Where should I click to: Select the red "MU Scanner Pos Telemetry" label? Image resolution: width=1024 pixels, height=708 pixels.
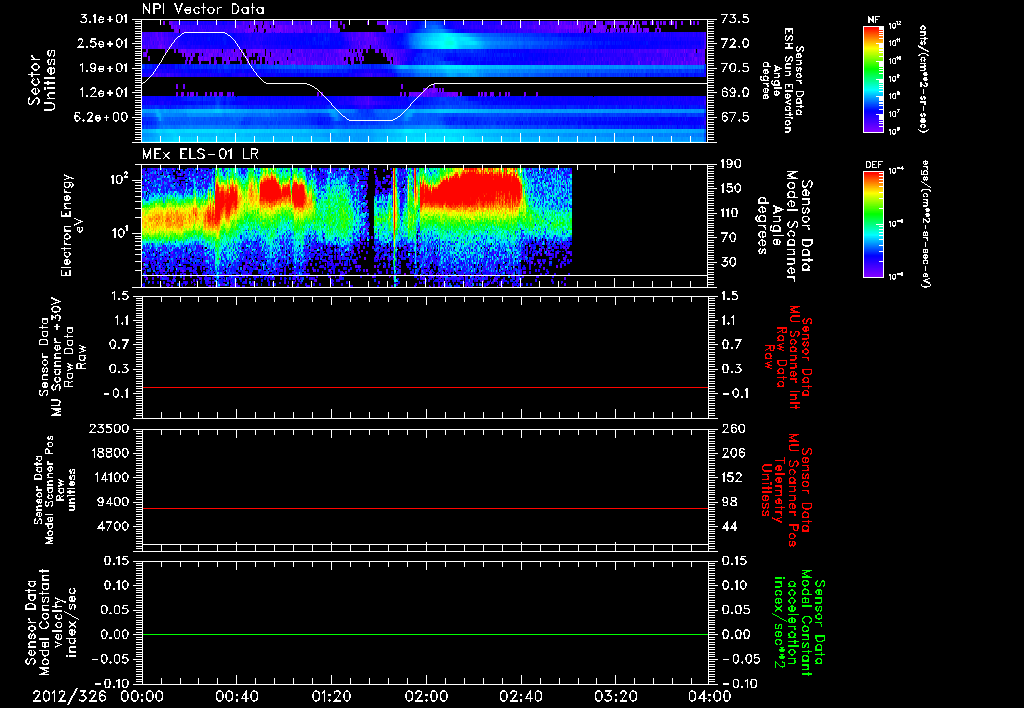click(x=786, y=490)
